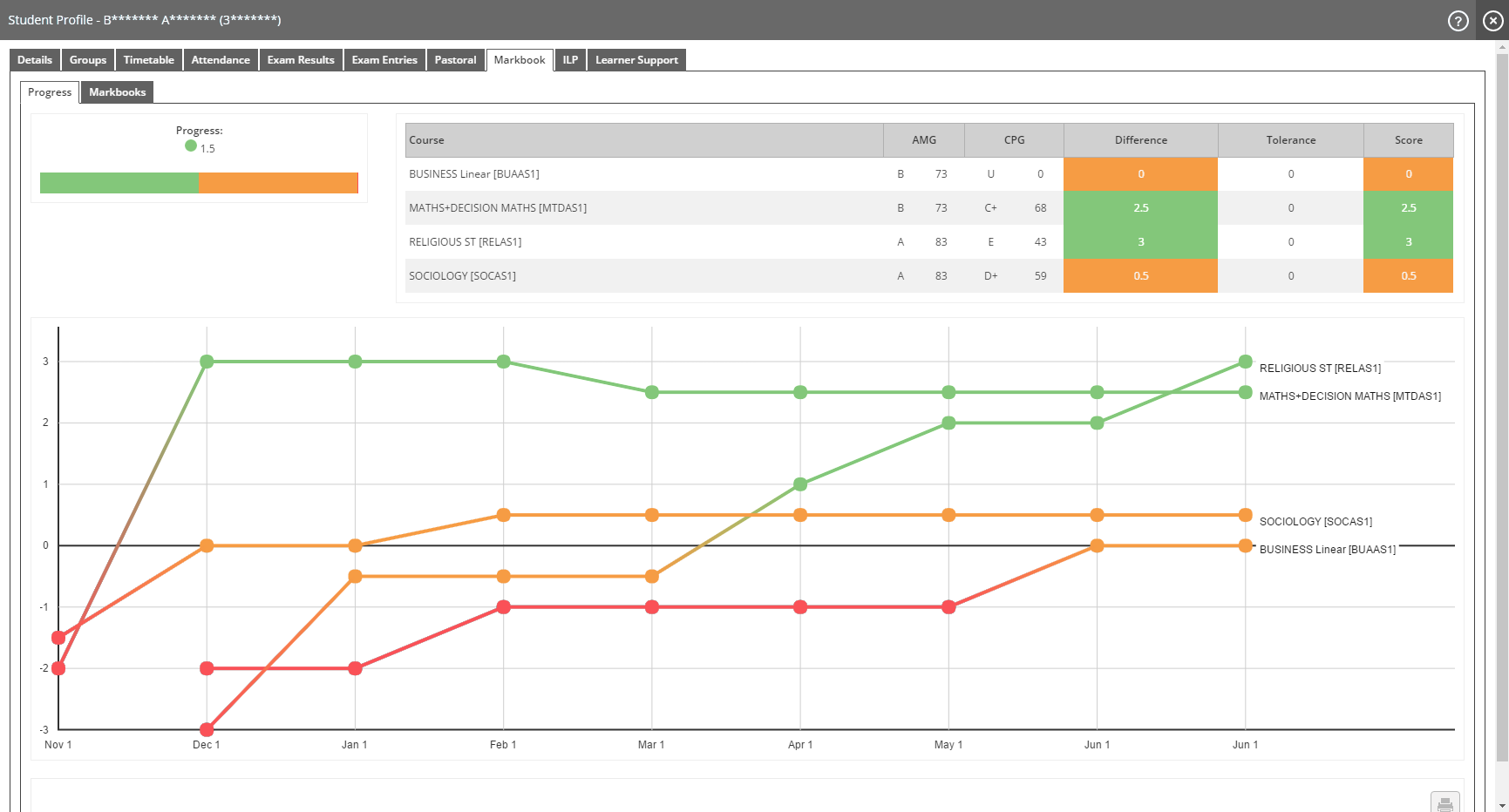Viewport: 1509px width, 812px height.
Task: Click the red Dec 1 data point at -3
Action: pos(207,729)
